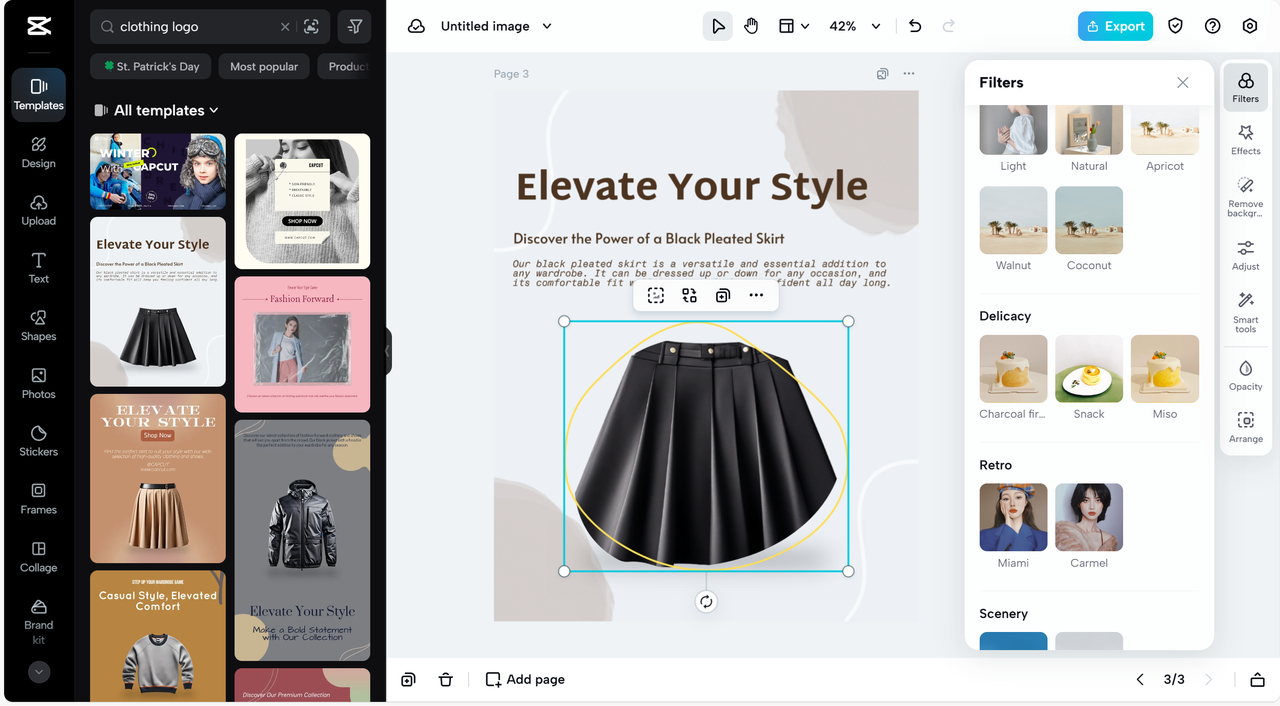Collapse the templates side panel
The image size is (1280, 706).
tap(387, 352)
